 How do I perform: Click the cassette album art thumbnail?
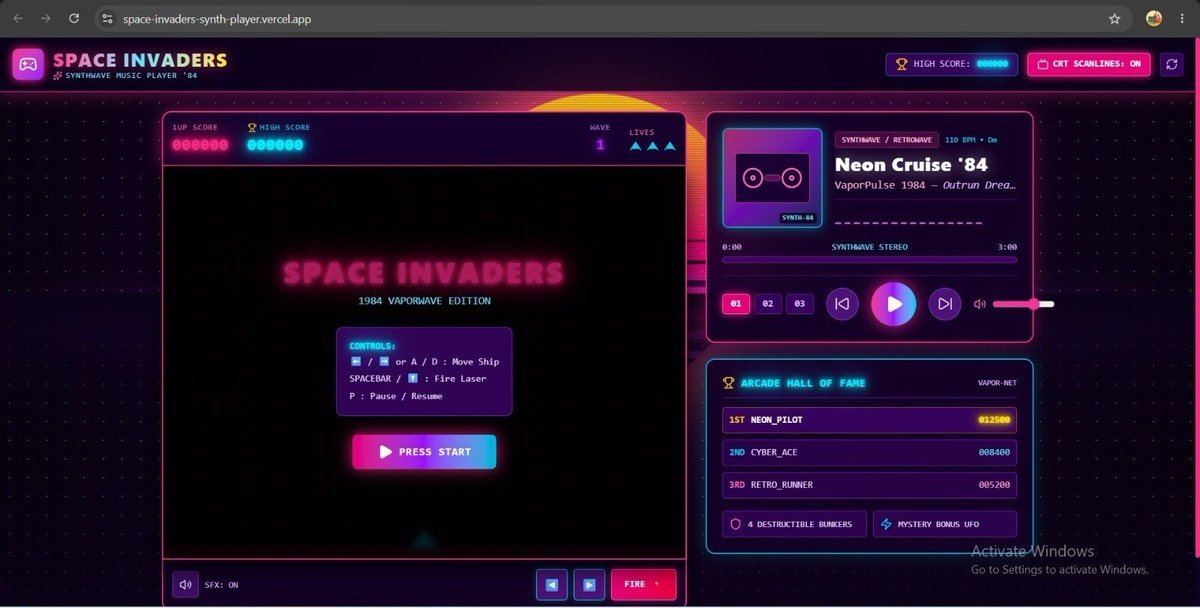click(772, 178)
